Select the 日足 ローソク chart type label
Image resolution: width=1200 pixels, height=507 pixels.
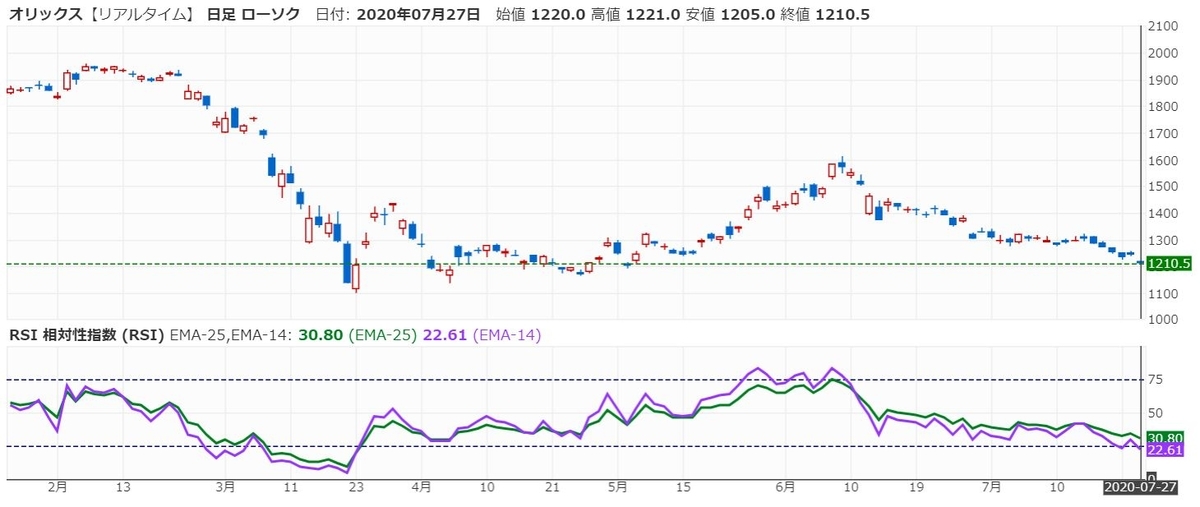tap(253, 14)
